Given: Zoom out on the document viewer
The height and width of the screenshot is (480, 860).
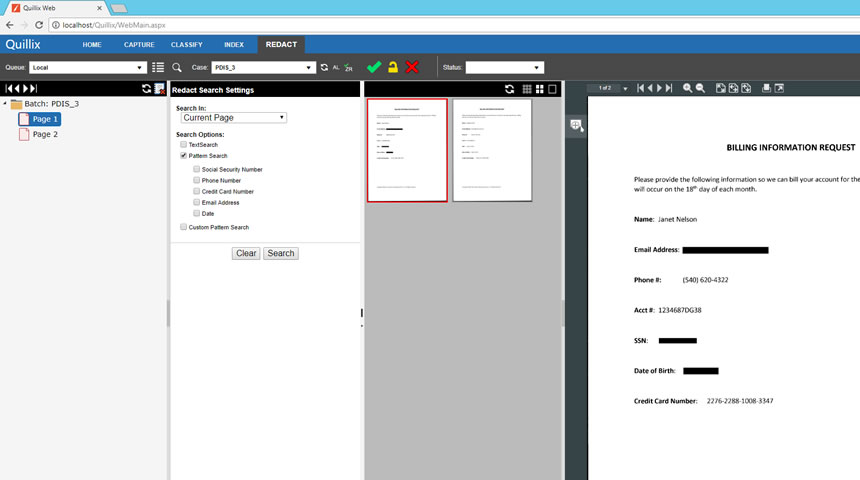Looking at the screenshot, I should tap(700, 88).
